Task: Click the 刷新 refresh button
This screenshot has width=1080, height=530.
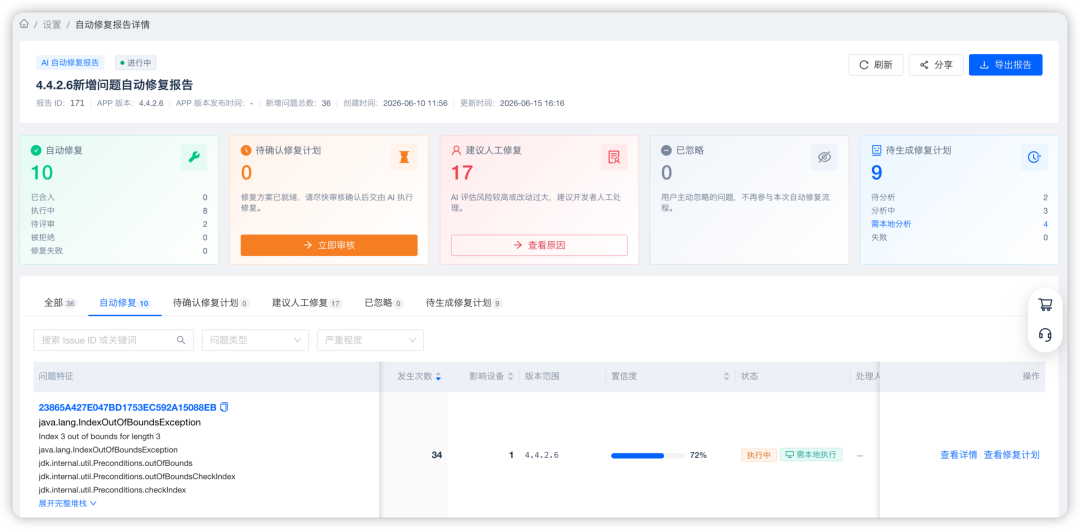Action: pos(875,65)
